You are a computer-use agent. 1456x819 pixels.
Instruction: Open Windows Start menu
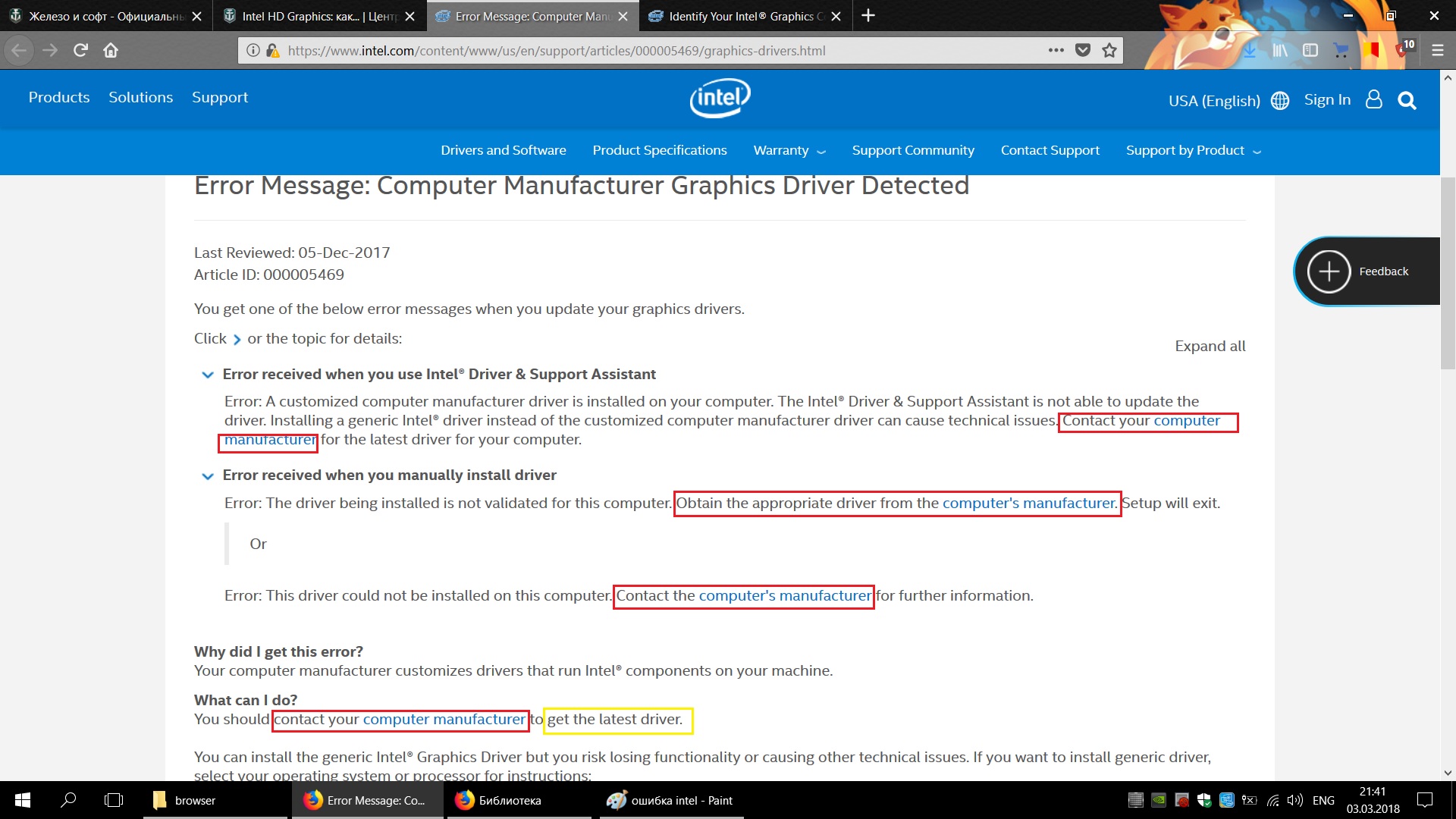pos(23,800)
